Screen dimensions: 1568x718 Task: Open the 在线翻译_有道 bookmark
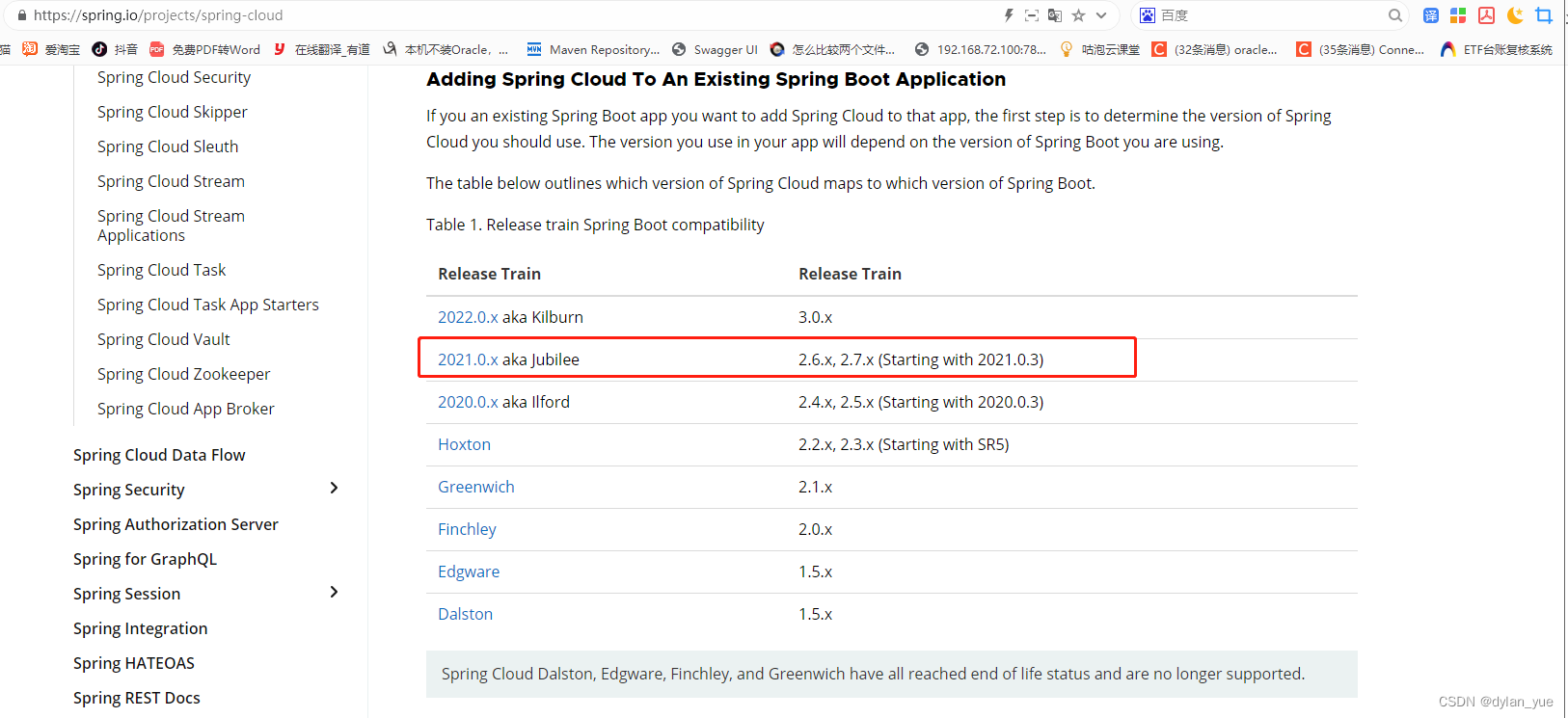(322, 49)
